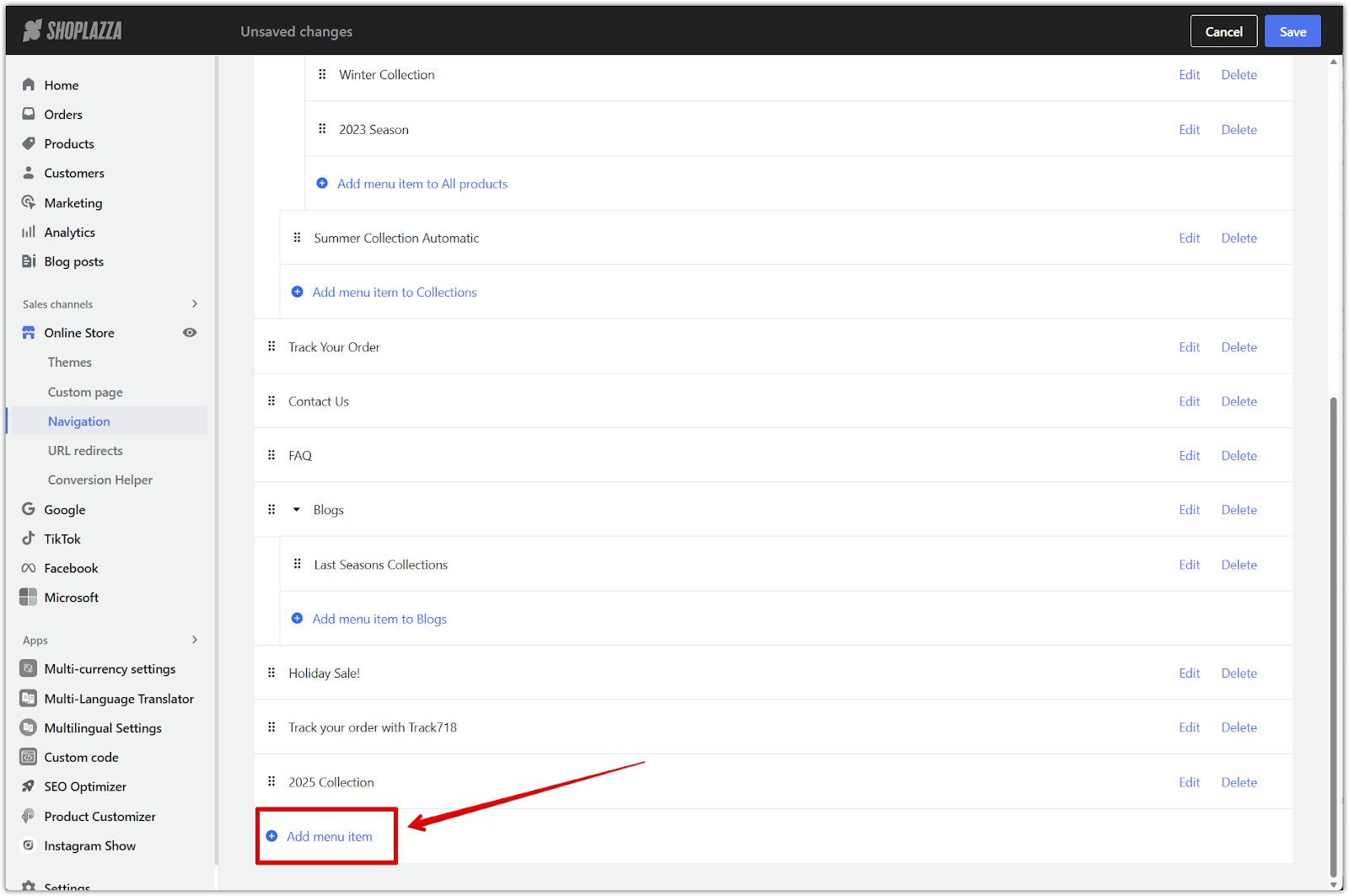Delete the Holiday Sale! menu item
Image resolution: width=1349 pixels, height=896 pixels.
coord(1239,673)
